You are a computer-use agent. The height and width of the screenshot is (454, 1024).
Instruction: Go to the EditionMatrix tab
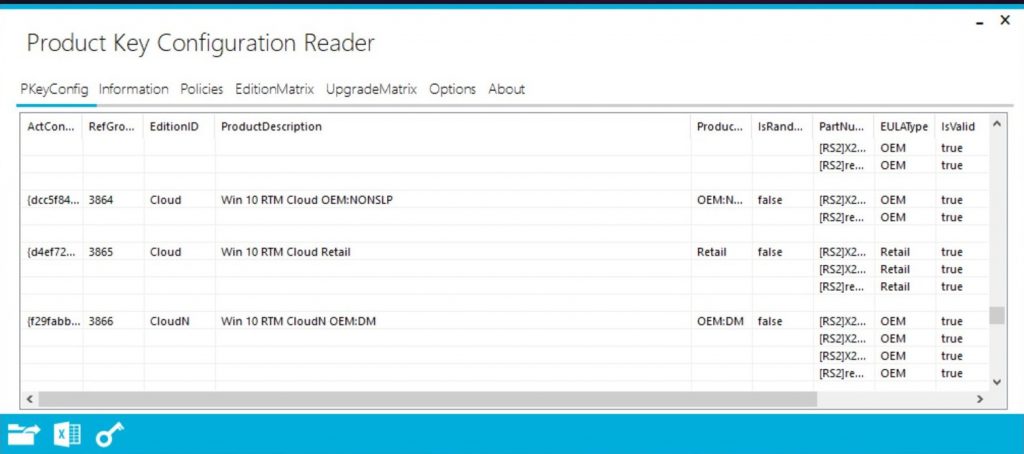pos(274,89)
